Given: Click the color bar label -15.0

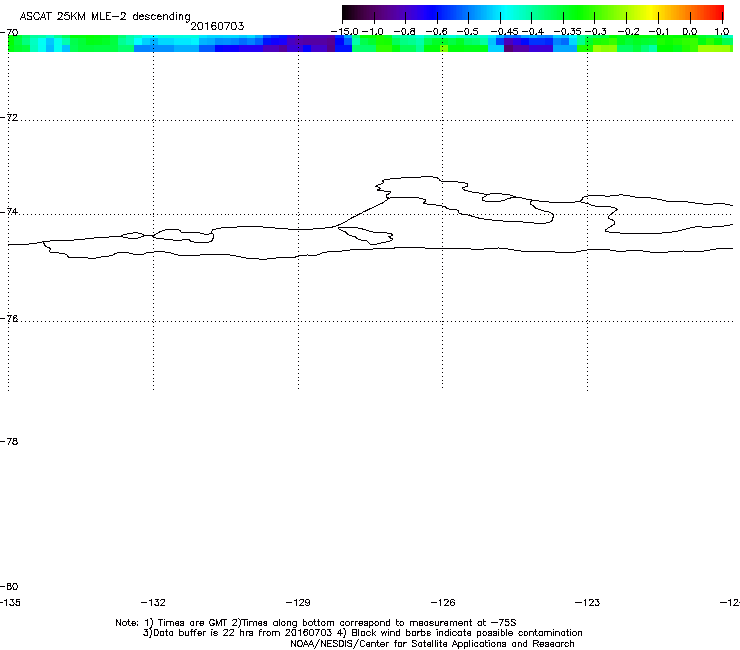Looking at the screenshot, I should tap(344, 32).
